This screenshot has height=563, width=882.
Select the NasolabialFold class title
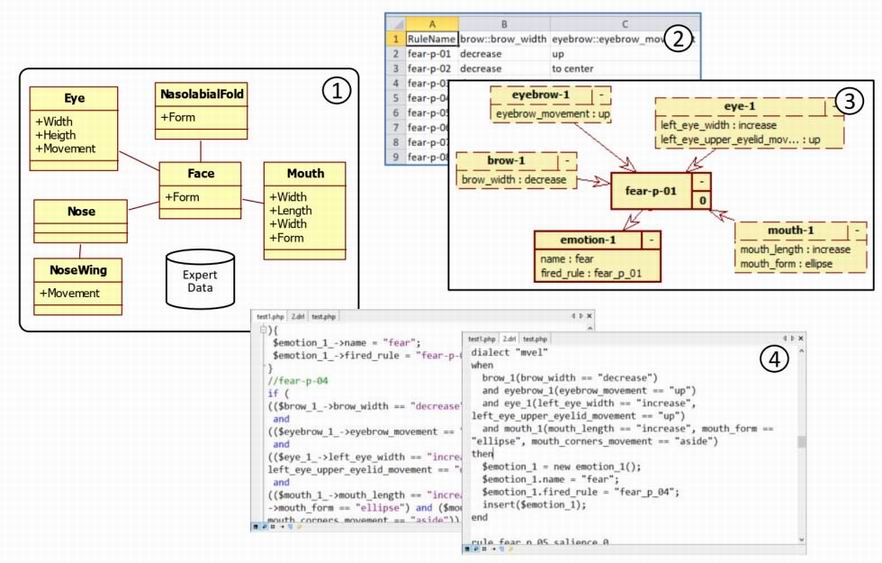pos(201,94)
